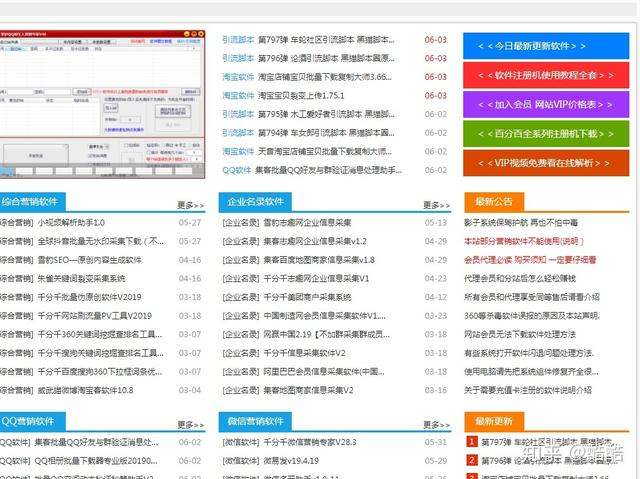Image resolution: width=640 pixels, height=479 pixels.
Task: Expand 更多>> for 微信营销软件 section
Action: (x=437, y=425)
